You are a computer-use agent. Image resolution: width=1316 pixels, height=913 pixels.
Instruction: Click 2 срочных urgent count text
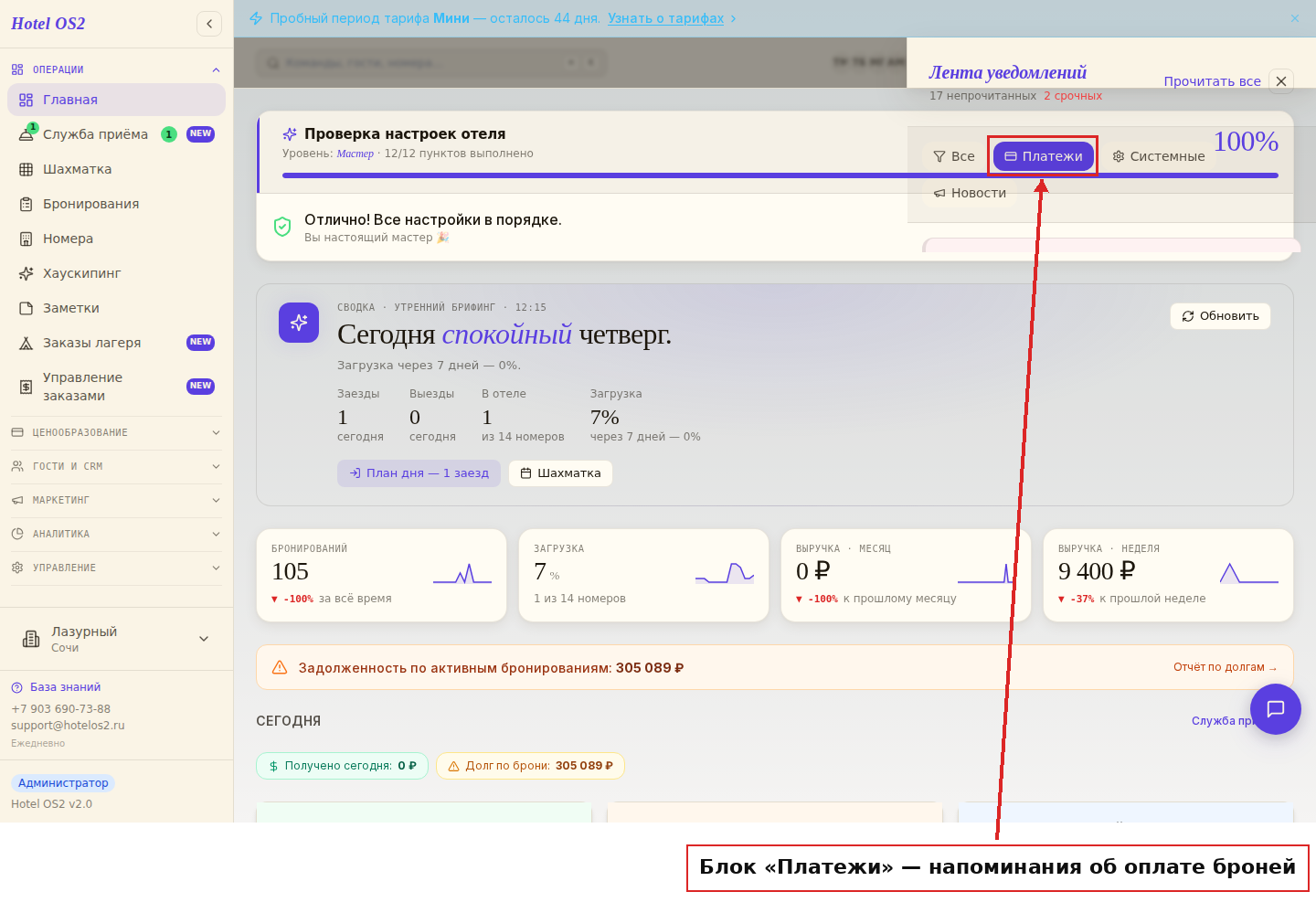1073,96
